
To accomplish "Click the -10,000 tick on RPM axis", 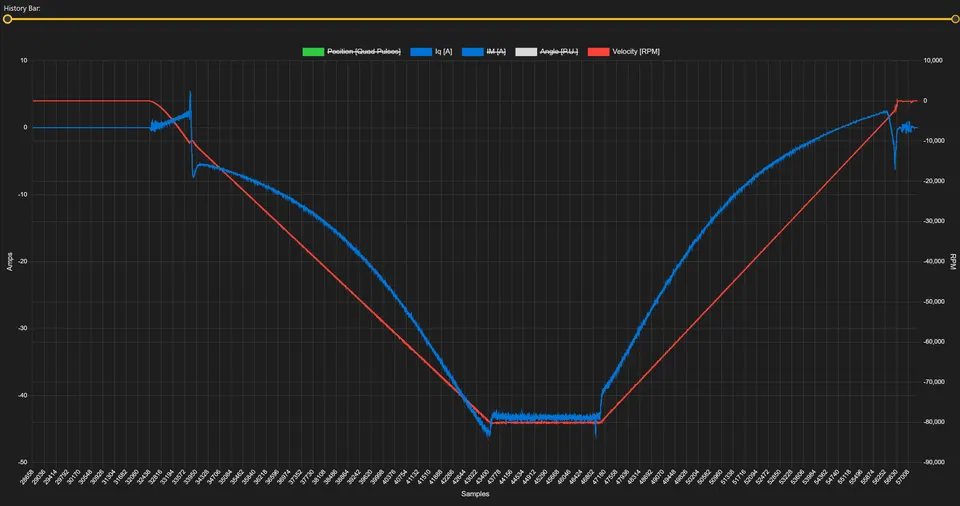I will pos(934,141).
